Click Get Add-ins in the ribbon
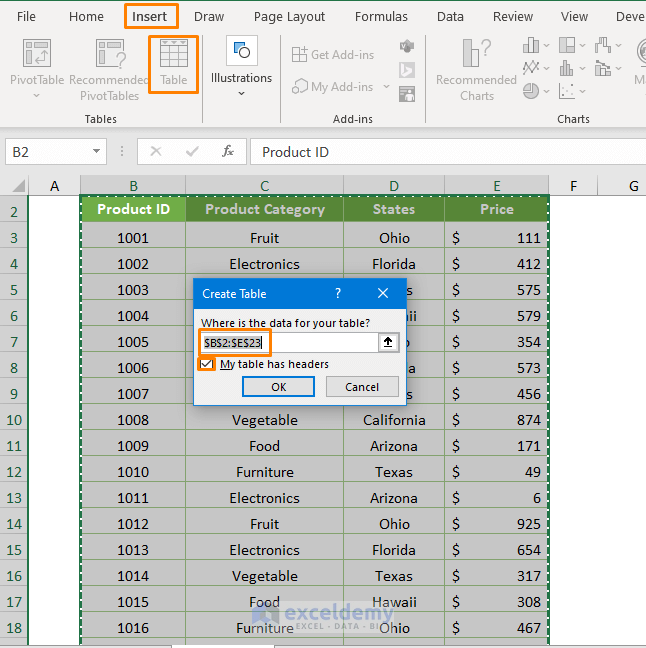The height and width of the screenshot is (648, 646). pyautogui.click(x=334, y=54)
